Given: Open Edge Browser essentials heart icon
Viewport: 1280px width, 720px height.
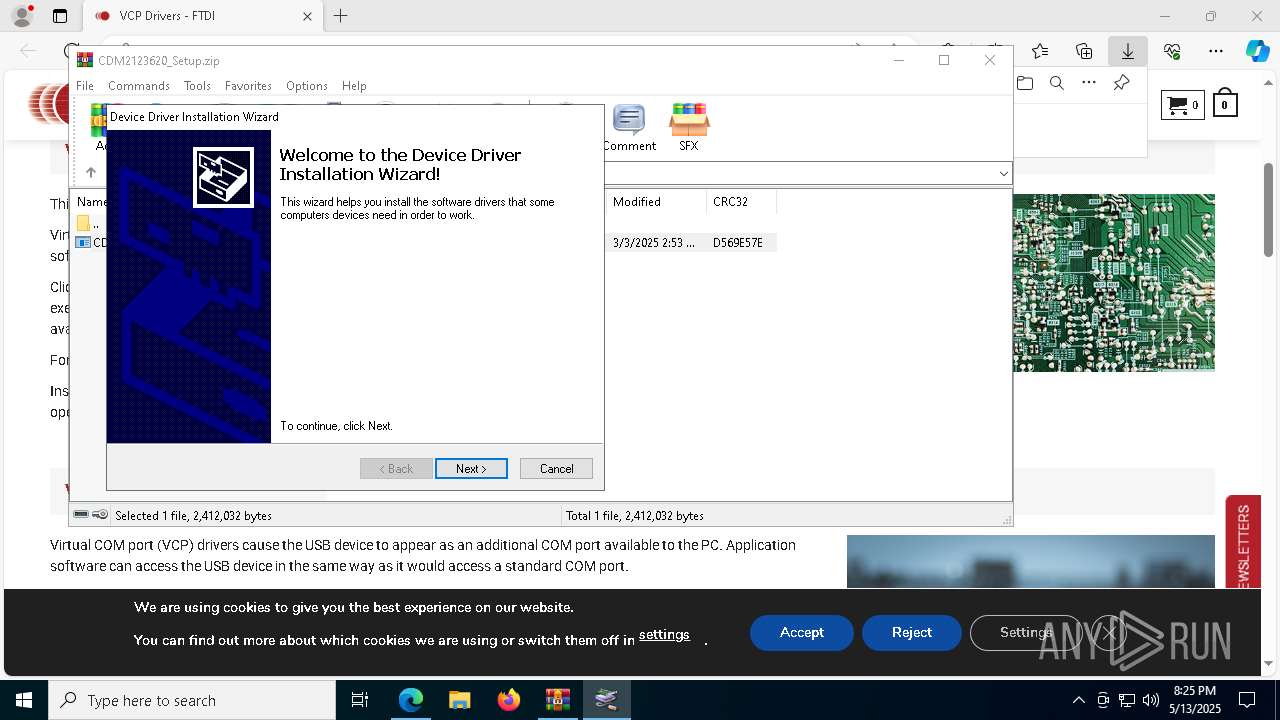Looking at the screenshot, I should coord(1172,51).
